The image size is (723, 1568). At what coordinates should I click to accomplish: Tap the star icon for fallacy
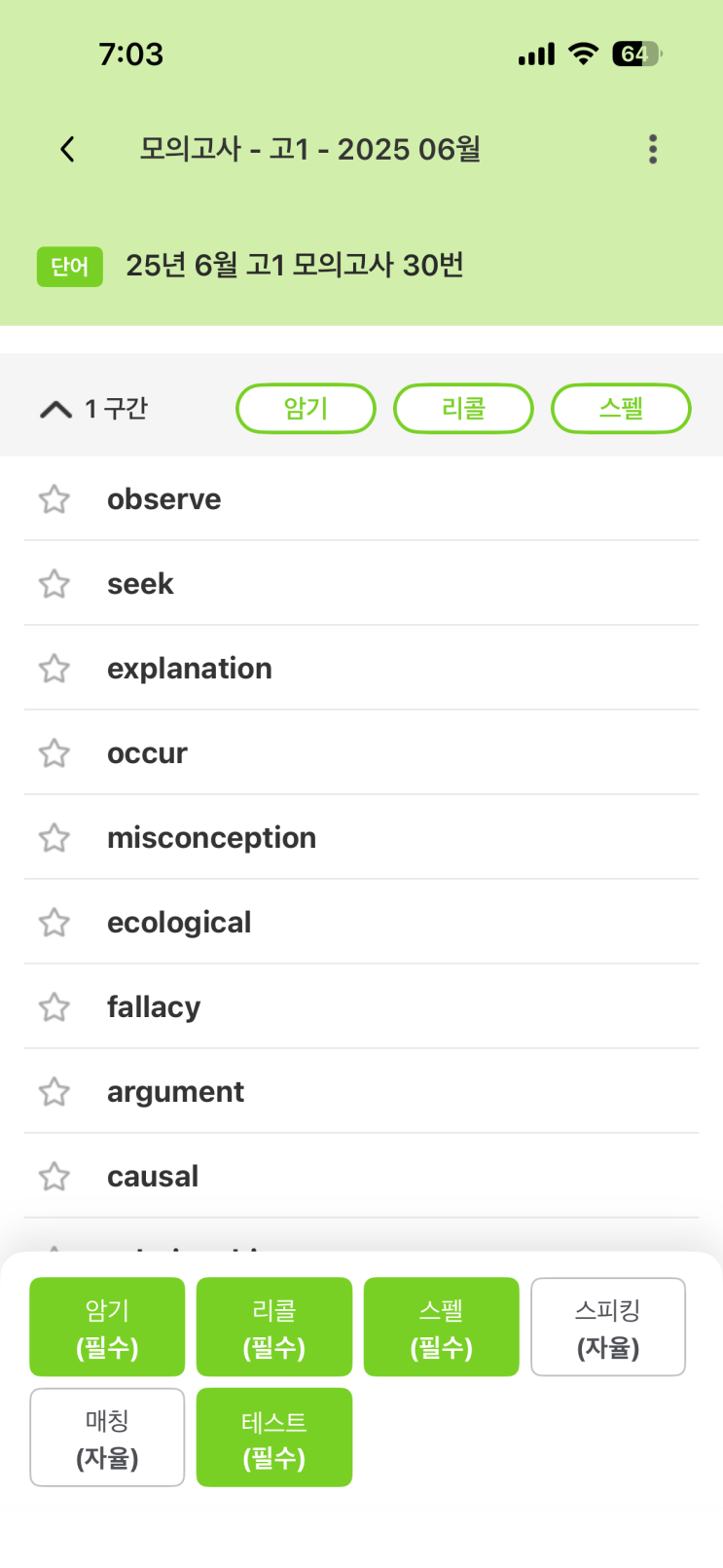pyautogui.click(x=54, y=1007)
